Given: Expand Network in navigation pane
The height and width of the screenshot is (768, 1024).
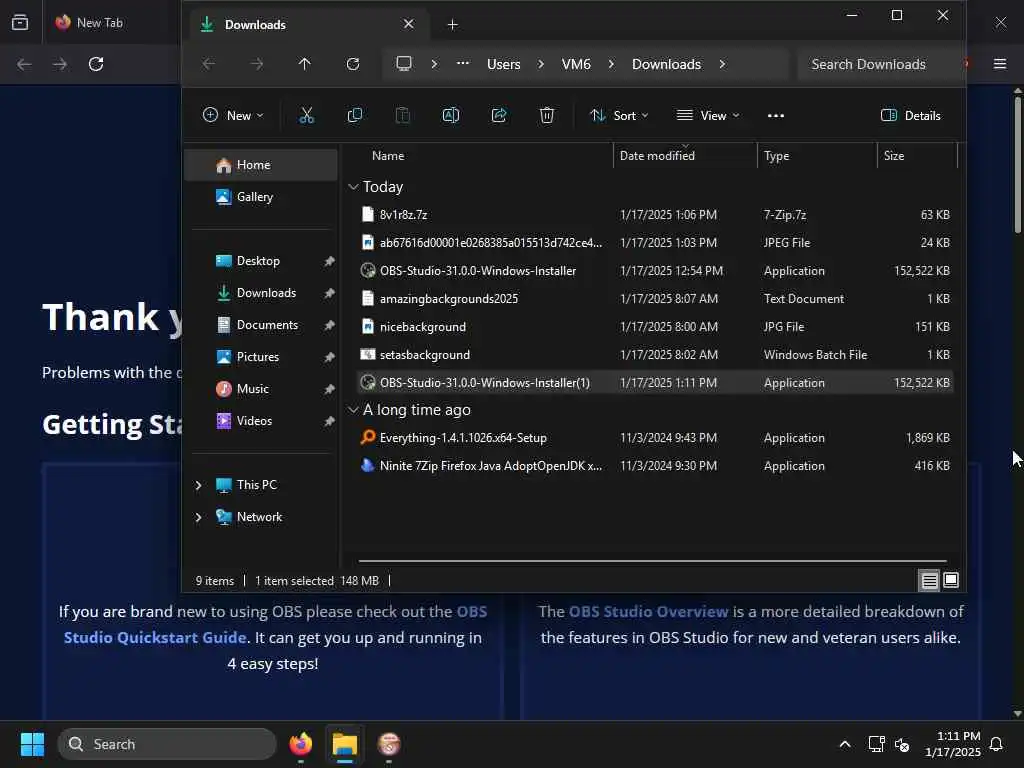Looking at the screenshot, I should click(198, 517).
